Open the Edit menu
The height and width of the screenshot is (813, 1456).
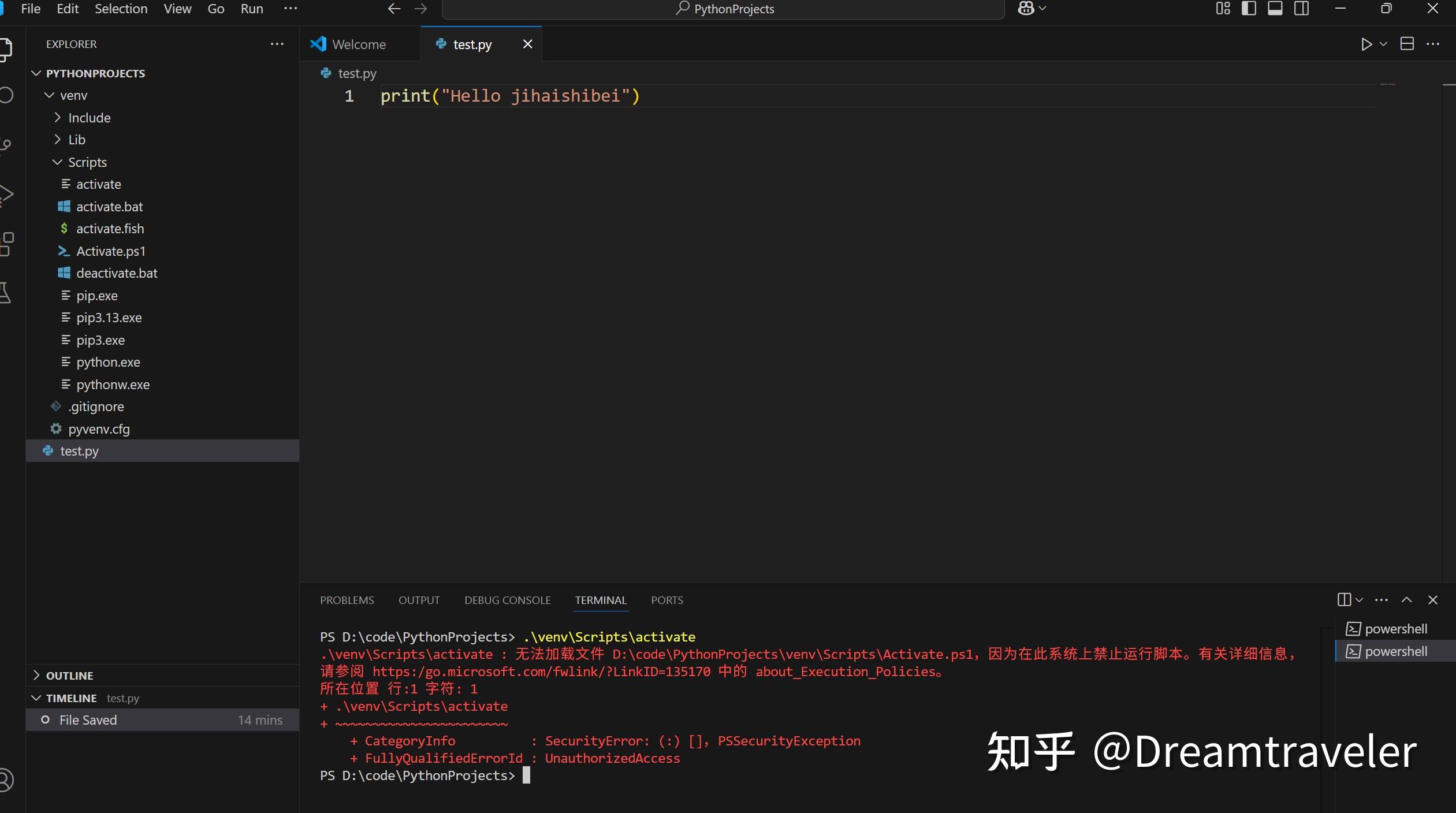(x=68, y=9)
